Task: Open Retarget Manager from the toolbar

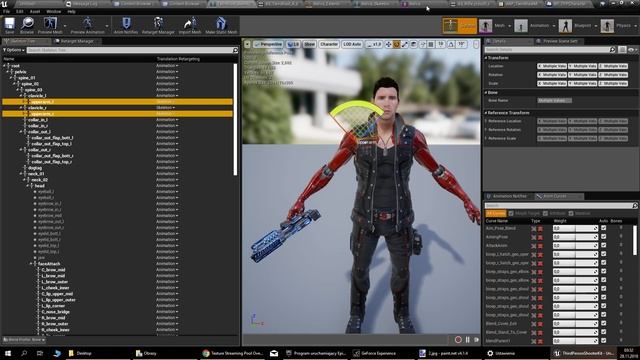Action: coord(158,25)
